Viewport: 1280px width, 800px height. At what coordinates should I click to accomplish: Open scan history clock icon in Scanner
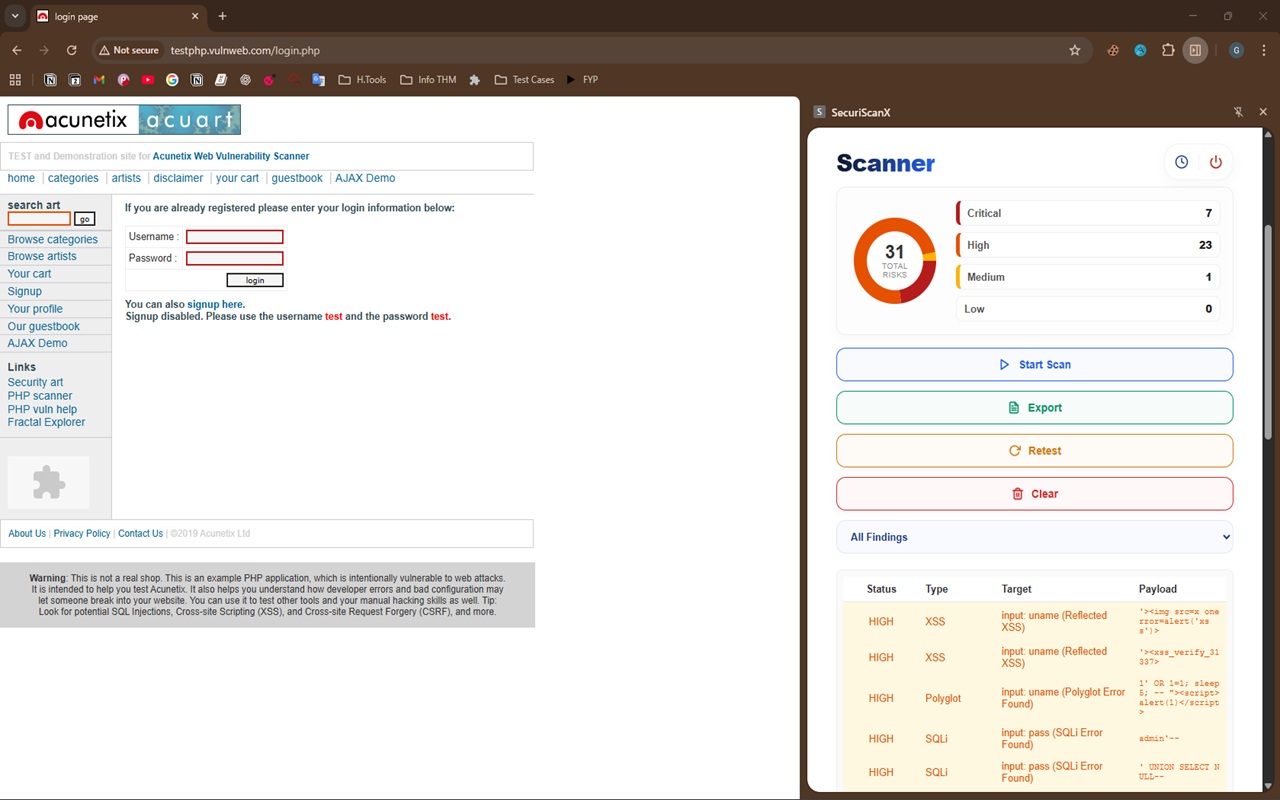(x=1182, y=162)
